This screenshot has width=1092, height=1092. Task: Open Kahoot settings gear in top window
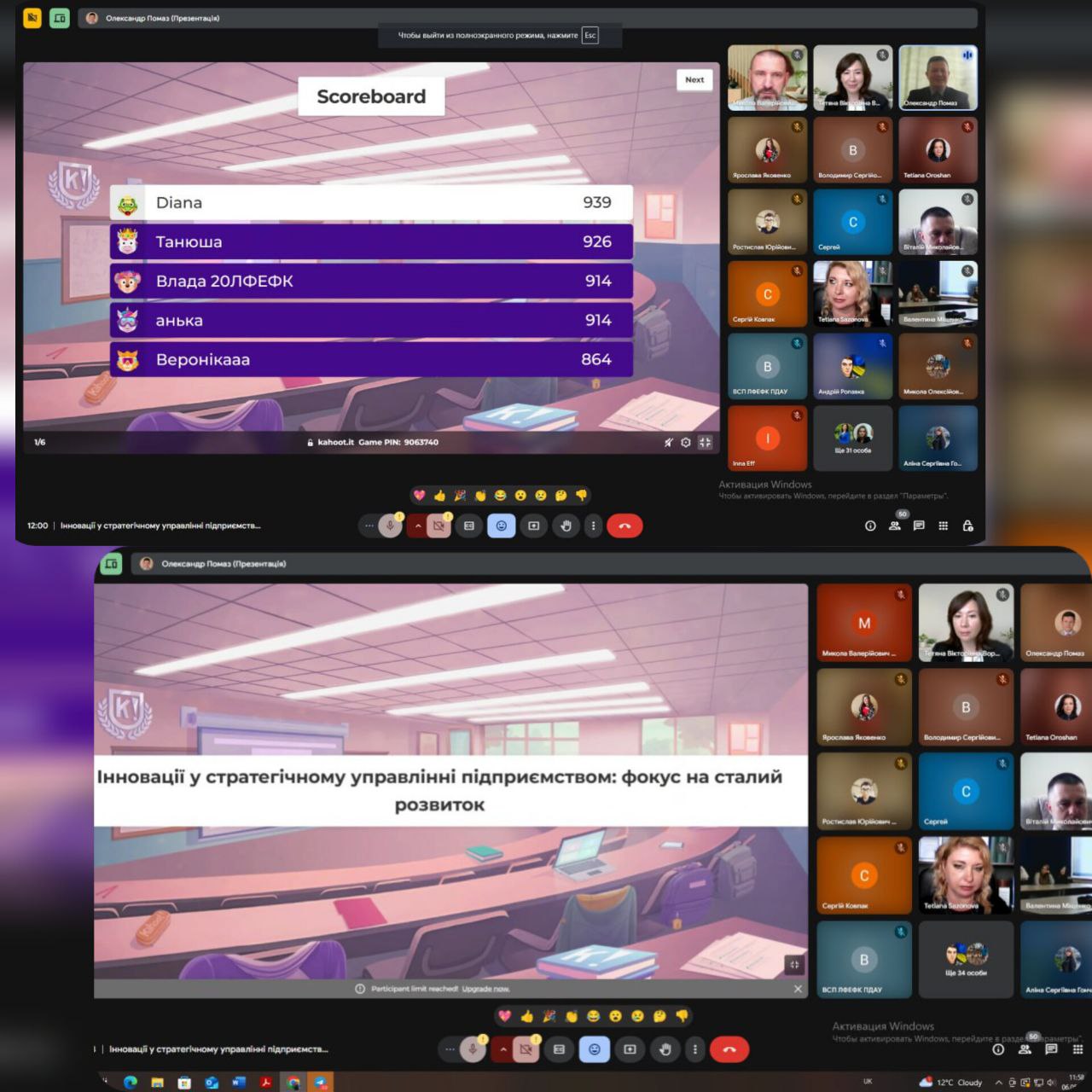tap(686, 442)
